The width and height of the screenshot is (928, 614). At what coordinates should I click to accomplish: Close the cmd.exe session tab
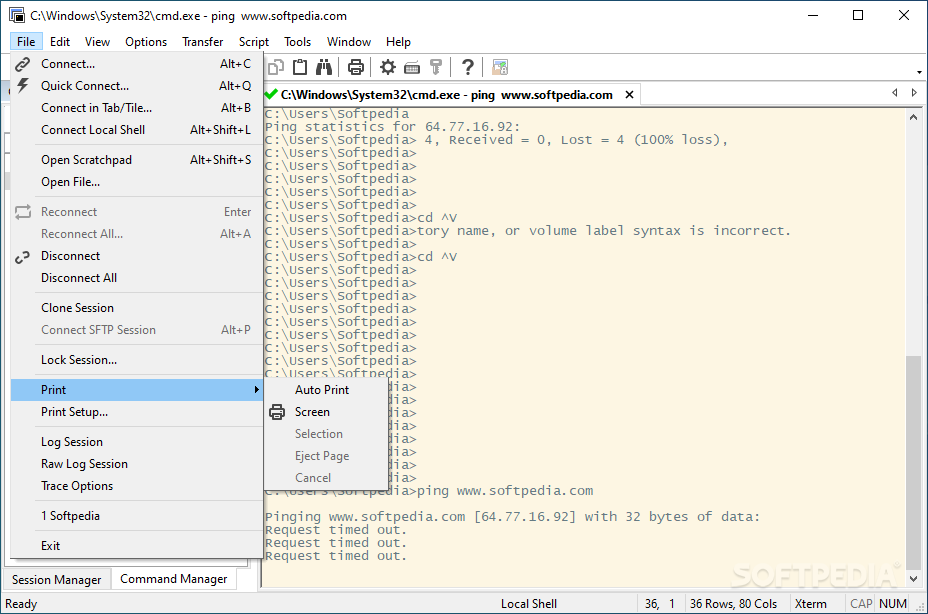coord(630,95)
